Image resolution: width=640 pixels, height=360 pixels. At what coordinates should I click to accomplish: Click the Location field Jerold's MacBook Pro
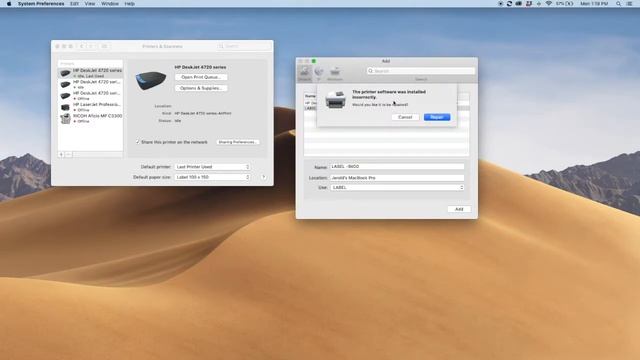click(397, 178)
